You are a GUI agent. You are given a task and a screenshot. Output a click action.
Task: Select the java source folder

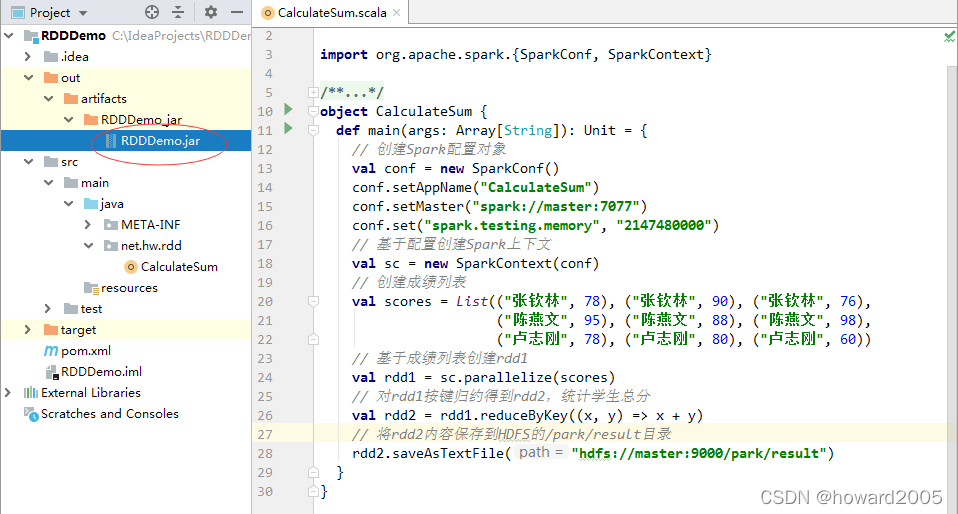click(x=112, y=204)
